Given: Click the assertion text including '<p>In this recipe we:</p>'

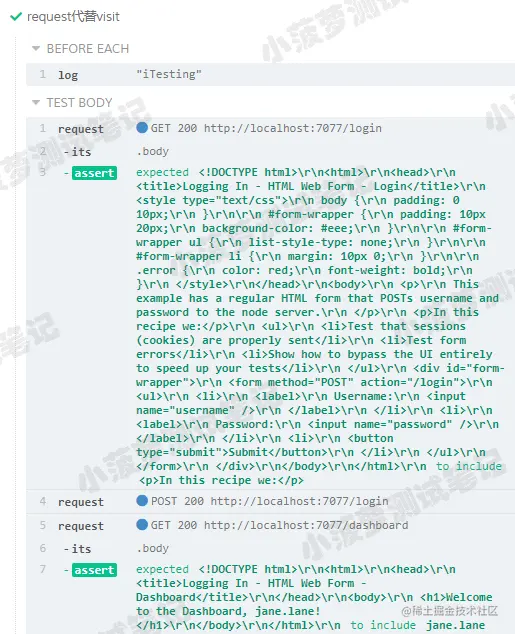Looking at the screenshot, I should (319, 326).
